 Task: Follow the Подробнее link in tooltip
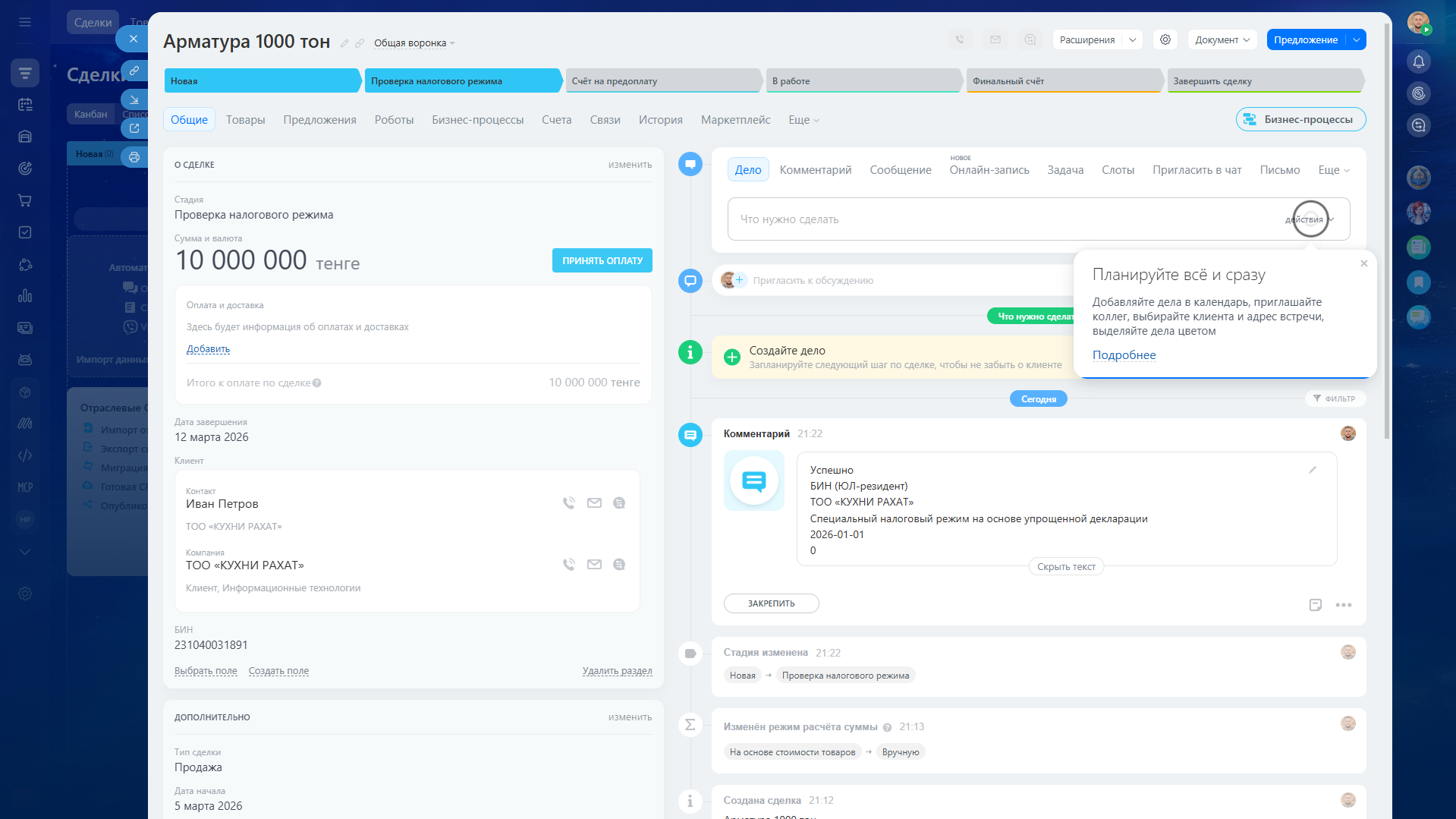(x=1124, y=355)
